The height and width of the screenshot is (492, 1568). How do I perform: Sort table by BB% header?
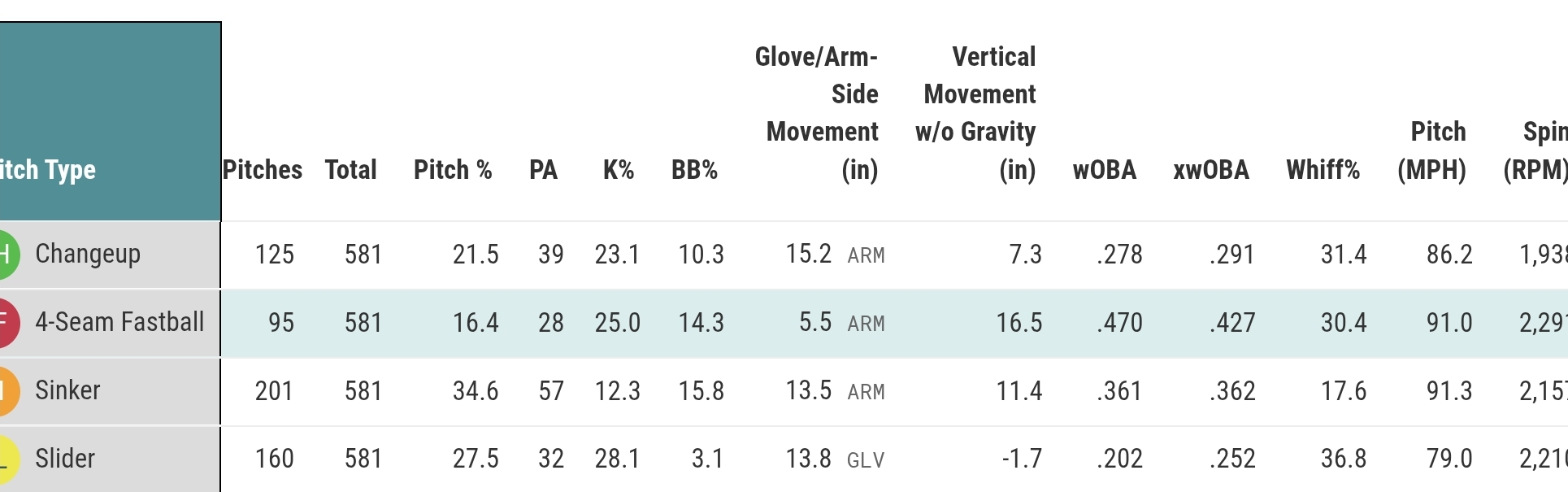tap(694, 170)
